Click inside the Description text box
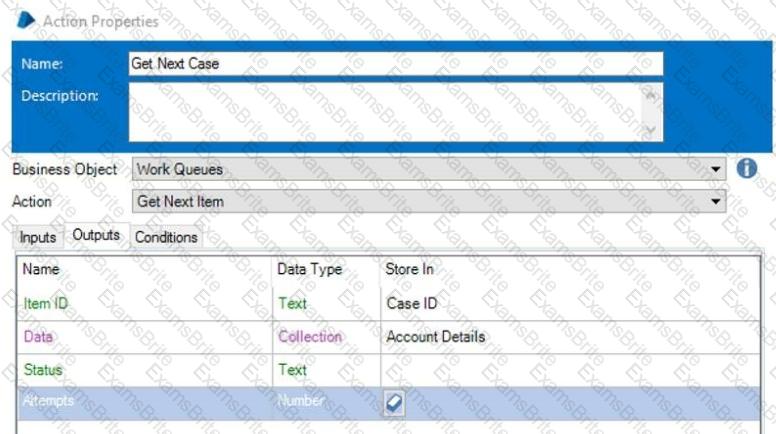The image size is (776, 434). (x=385, y=112)
